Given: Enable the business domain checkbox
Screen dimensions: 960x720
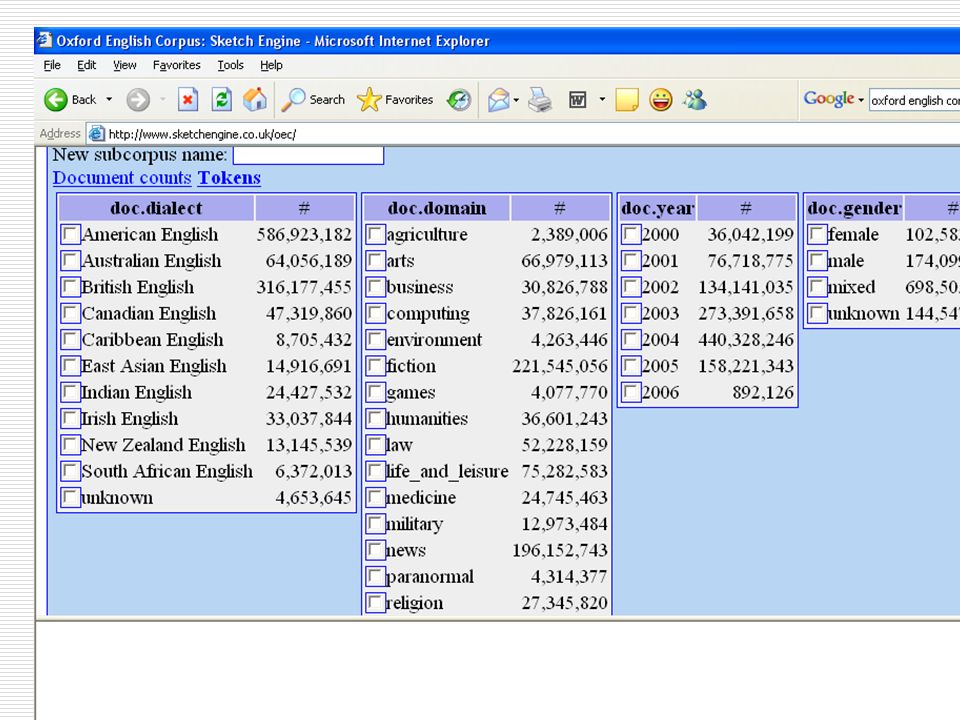Looking at the screenshot, I should click(x=375, y=287).
